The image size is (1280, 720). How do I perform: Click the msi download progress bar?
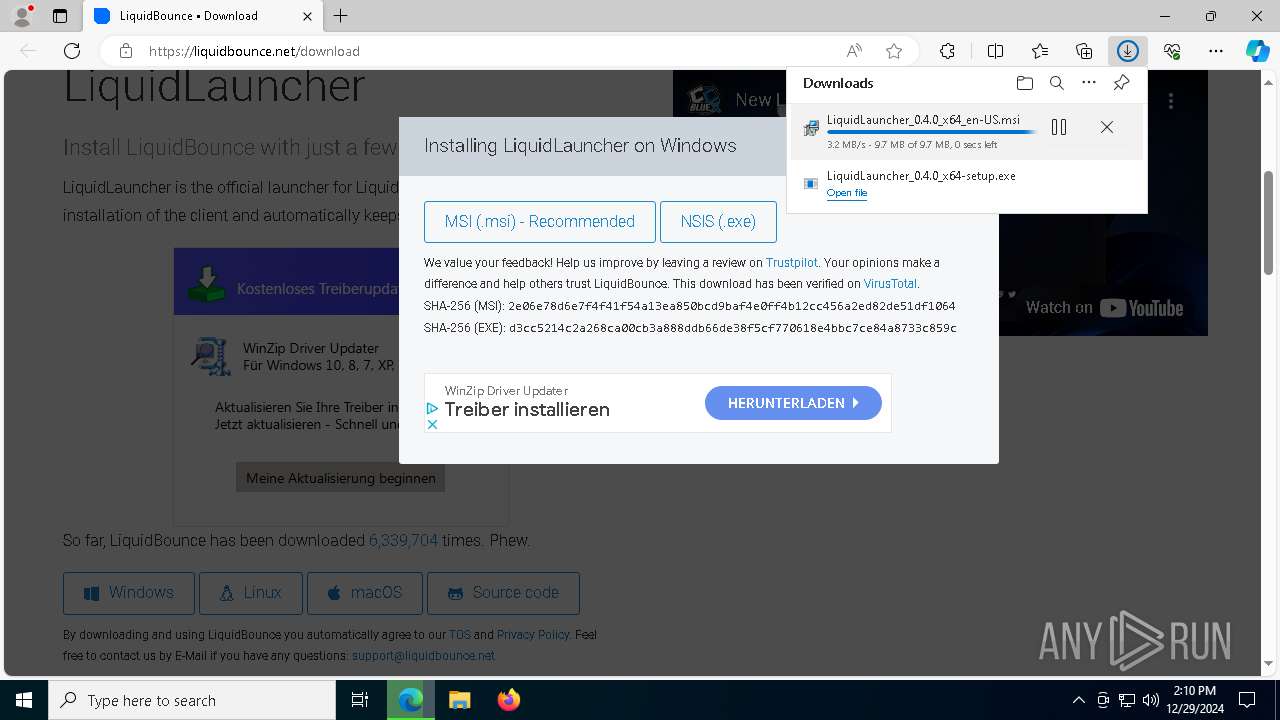[931, 132]
